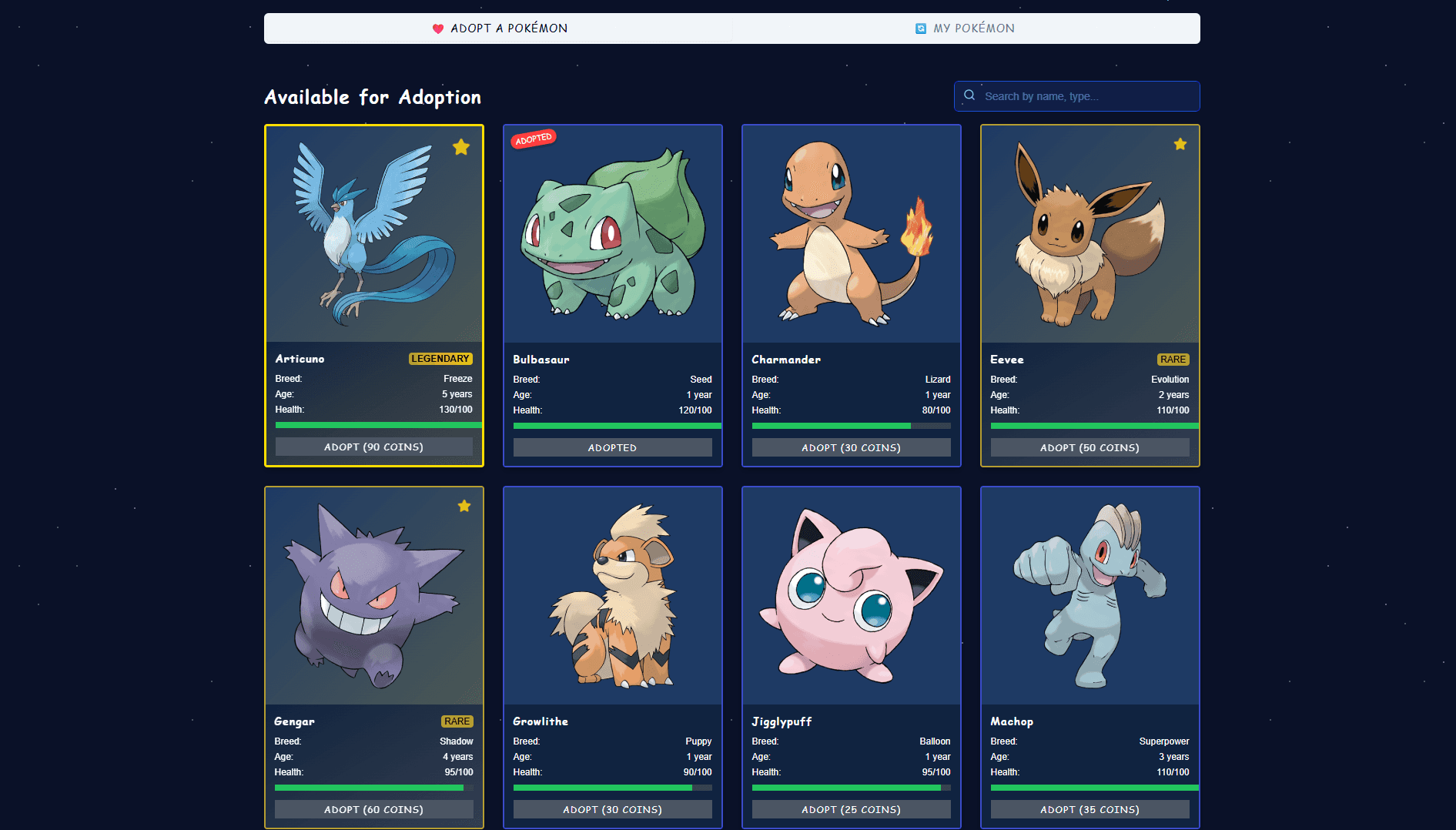This screenshot has width=1456, height=830.
Task: Click the Growlithe name text
Action: [x=541, y=721]
